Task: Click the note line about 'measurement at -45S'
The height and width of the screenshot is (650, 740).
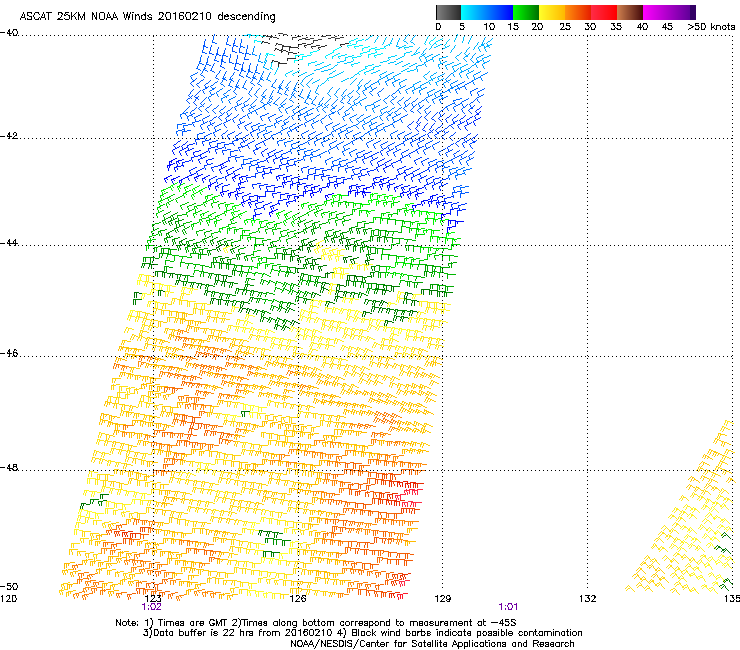Action: 316,623
